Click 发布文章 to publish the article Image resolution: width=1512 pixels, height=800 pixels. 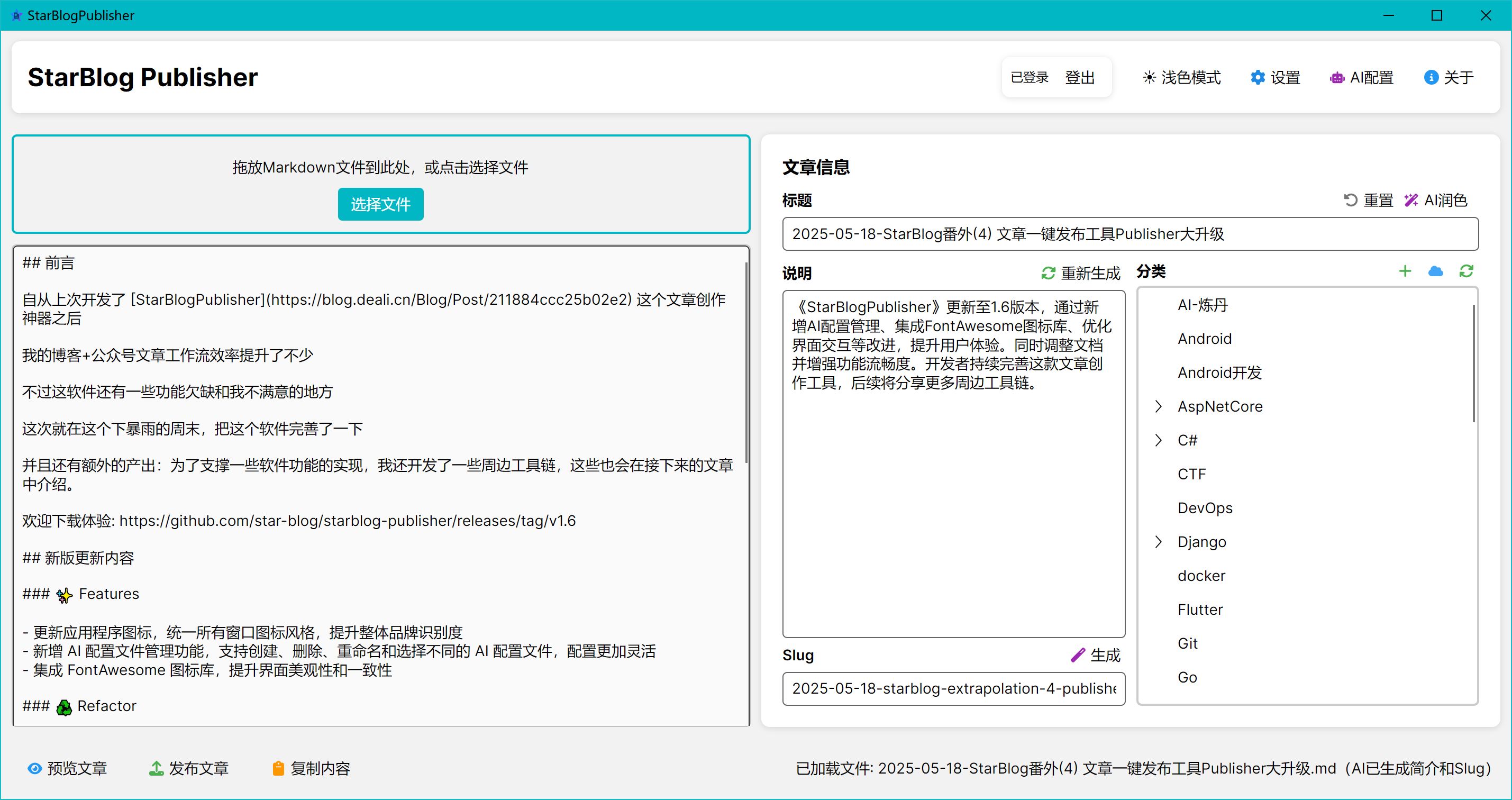point(188,768)
